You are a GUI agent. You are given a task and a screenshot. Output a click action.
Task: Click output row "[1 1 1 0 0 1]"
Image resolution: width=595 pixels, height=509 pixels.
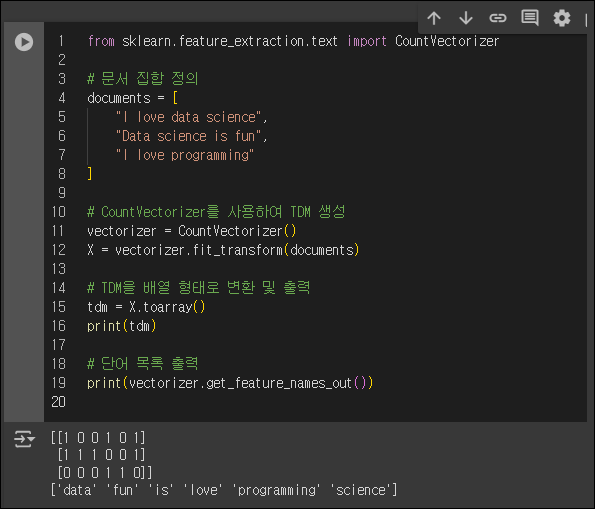pyautogui.click(x=101, y=455)
